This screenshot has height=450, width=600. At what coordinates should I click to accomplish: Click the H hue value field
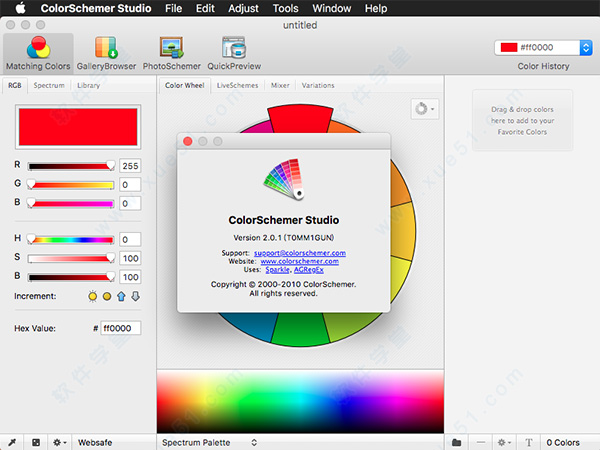pos(130,240)
